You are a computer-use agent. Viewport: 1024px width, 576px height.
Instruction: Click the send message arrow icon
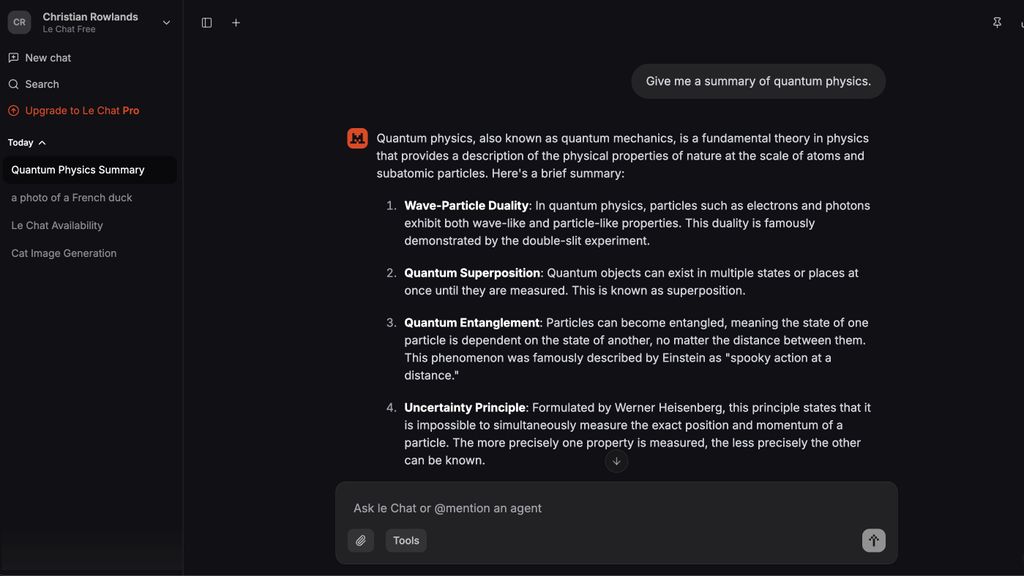click(873, 540)
